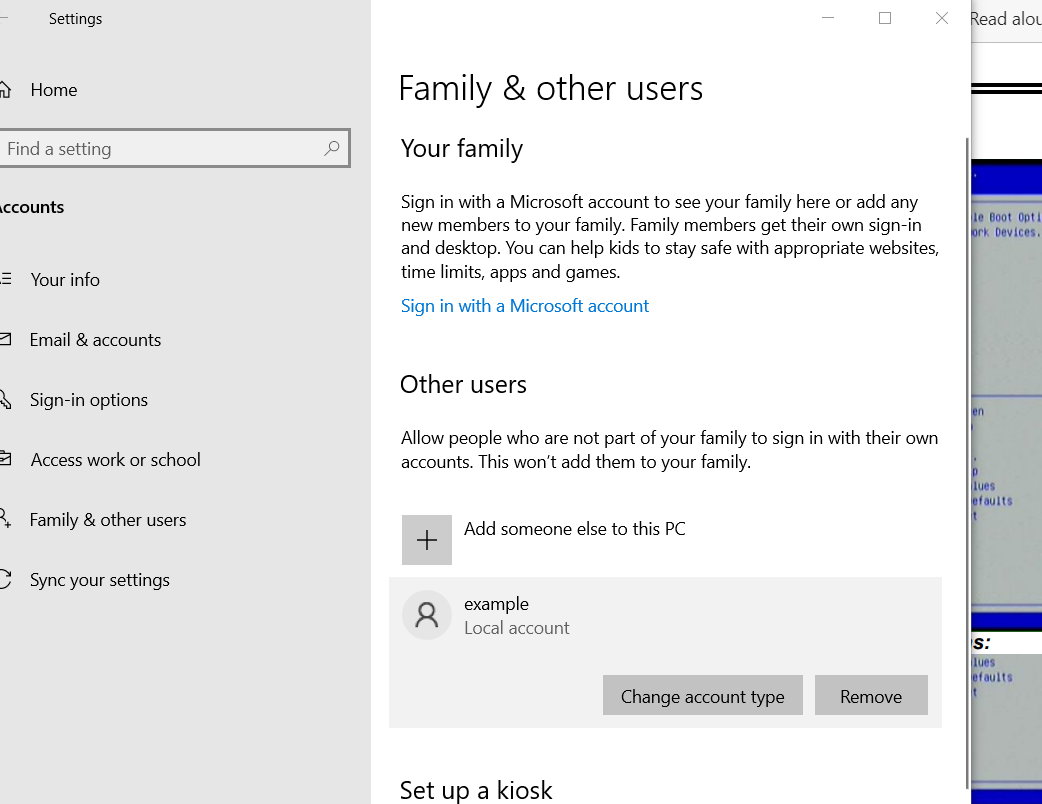Viewport: 1042px width, 804px height.
Task: Click the Home icon in sidebar
Action: 5,90
